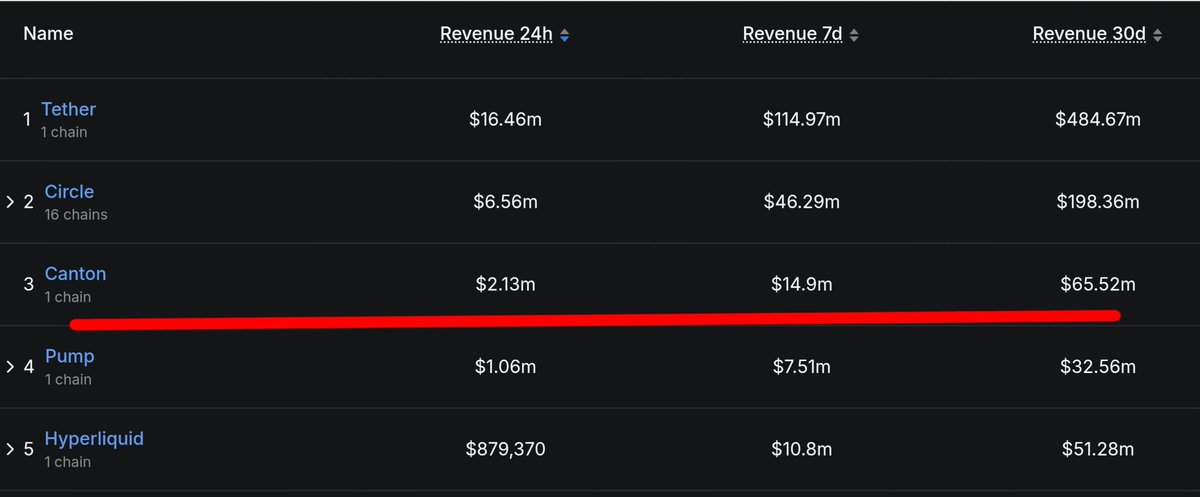This screenshot has width=1200, height=497.
Task: Click the sort arrows icon beside Revenue 24h
Action: tap(565, 36)
